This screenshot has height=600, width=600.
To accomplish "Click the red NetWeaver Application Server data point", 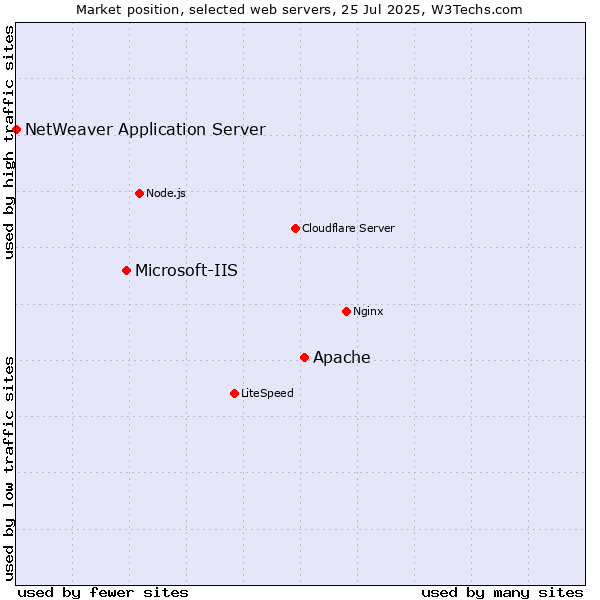I will pyautogui.click(x=16, y=130).
